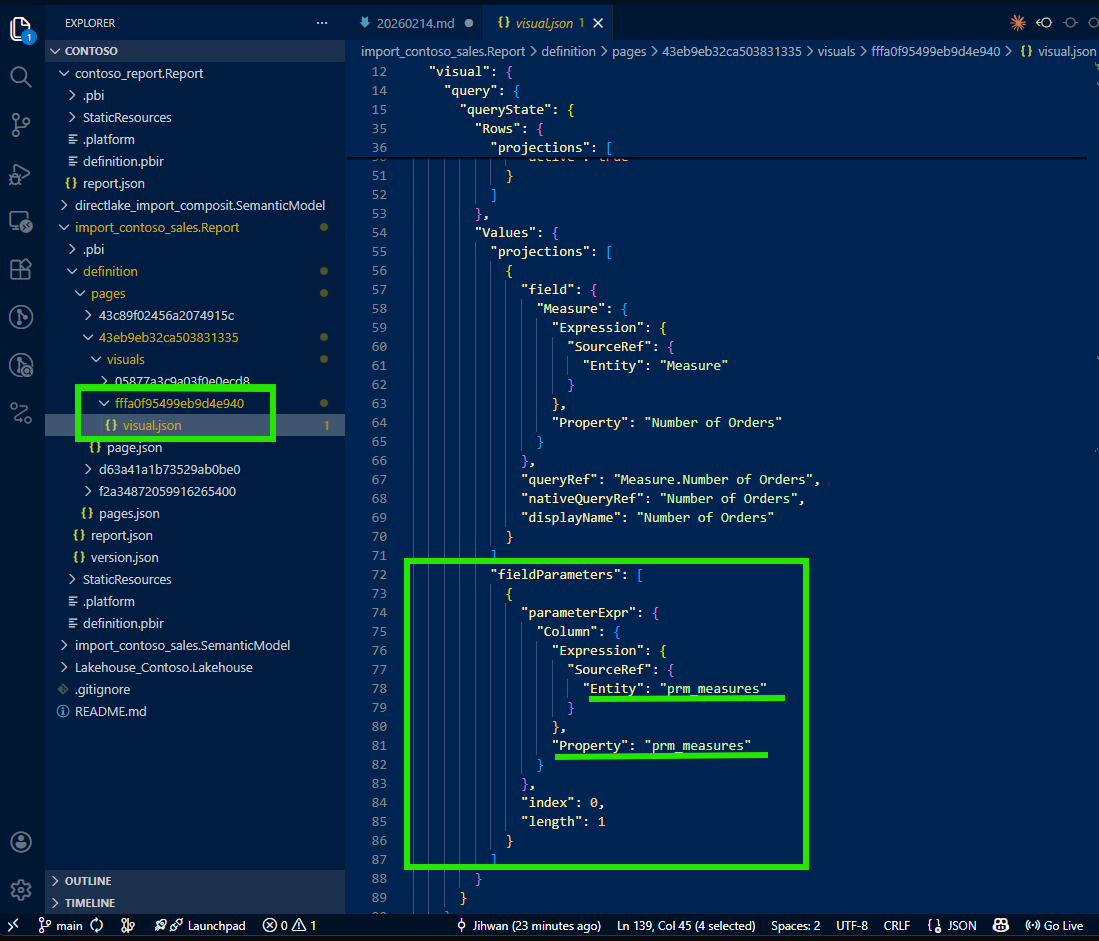This screenshot has height=941, width=1099.
Task: Click "prm_measures" Entity value on line 78
Action: (x=713, y=689)
